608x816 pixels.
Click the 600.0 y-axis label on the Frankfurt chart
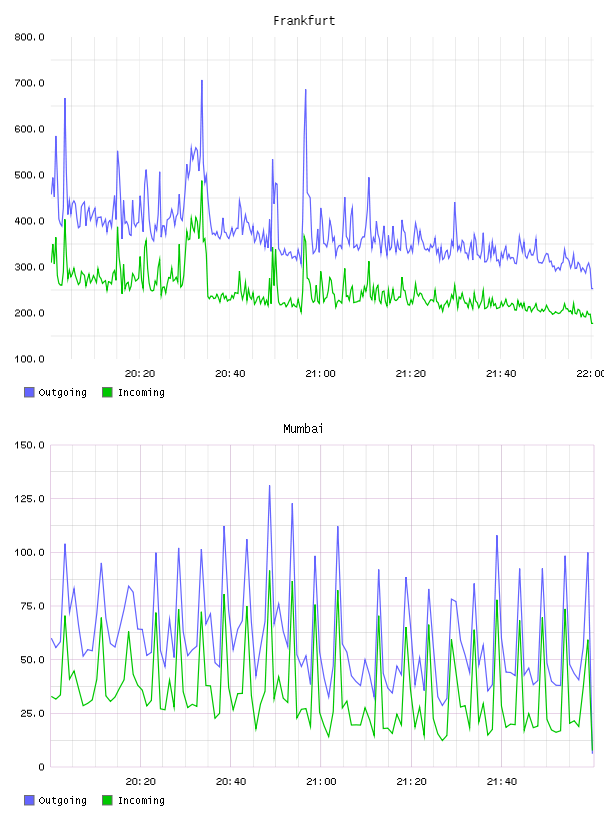point(29,129)
